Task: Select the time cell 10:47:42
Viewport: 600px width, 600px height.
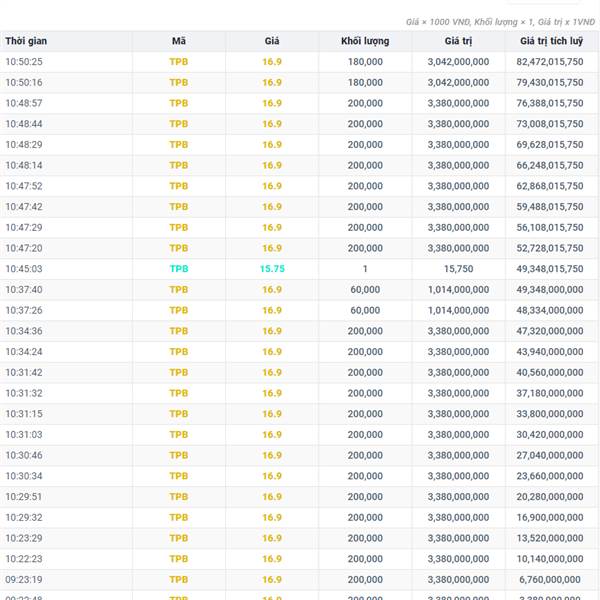Action: (24, 207)
